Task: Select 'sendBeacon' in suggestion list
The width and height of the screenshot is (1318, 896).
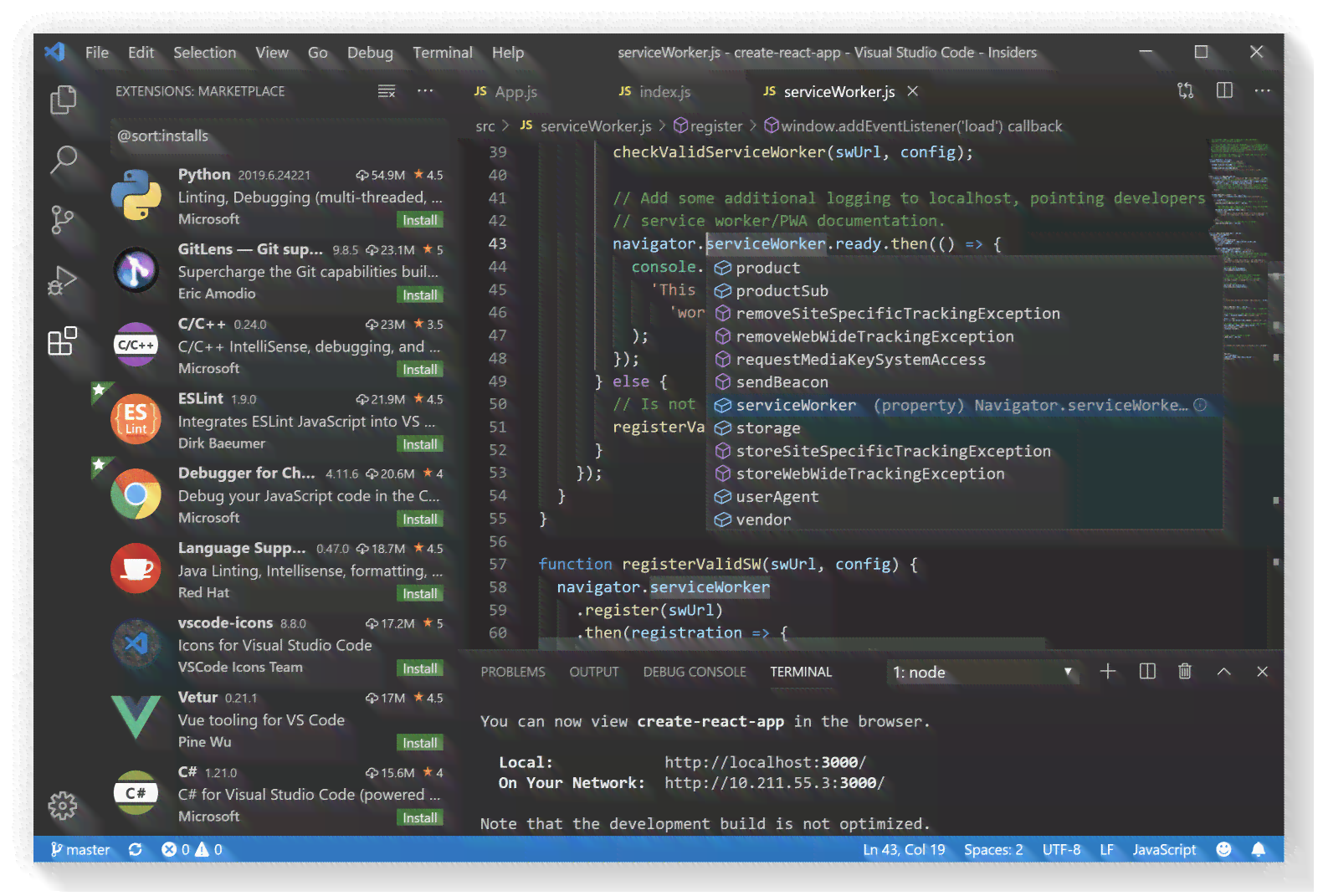Action: (x=964, y=382)
